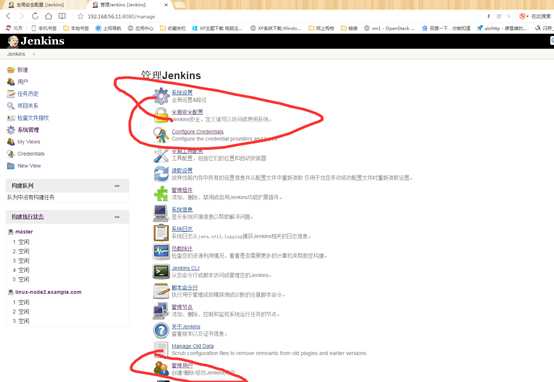Click the browser home button
The height and width of the screenshot is (382, 554).
[48, 16]
